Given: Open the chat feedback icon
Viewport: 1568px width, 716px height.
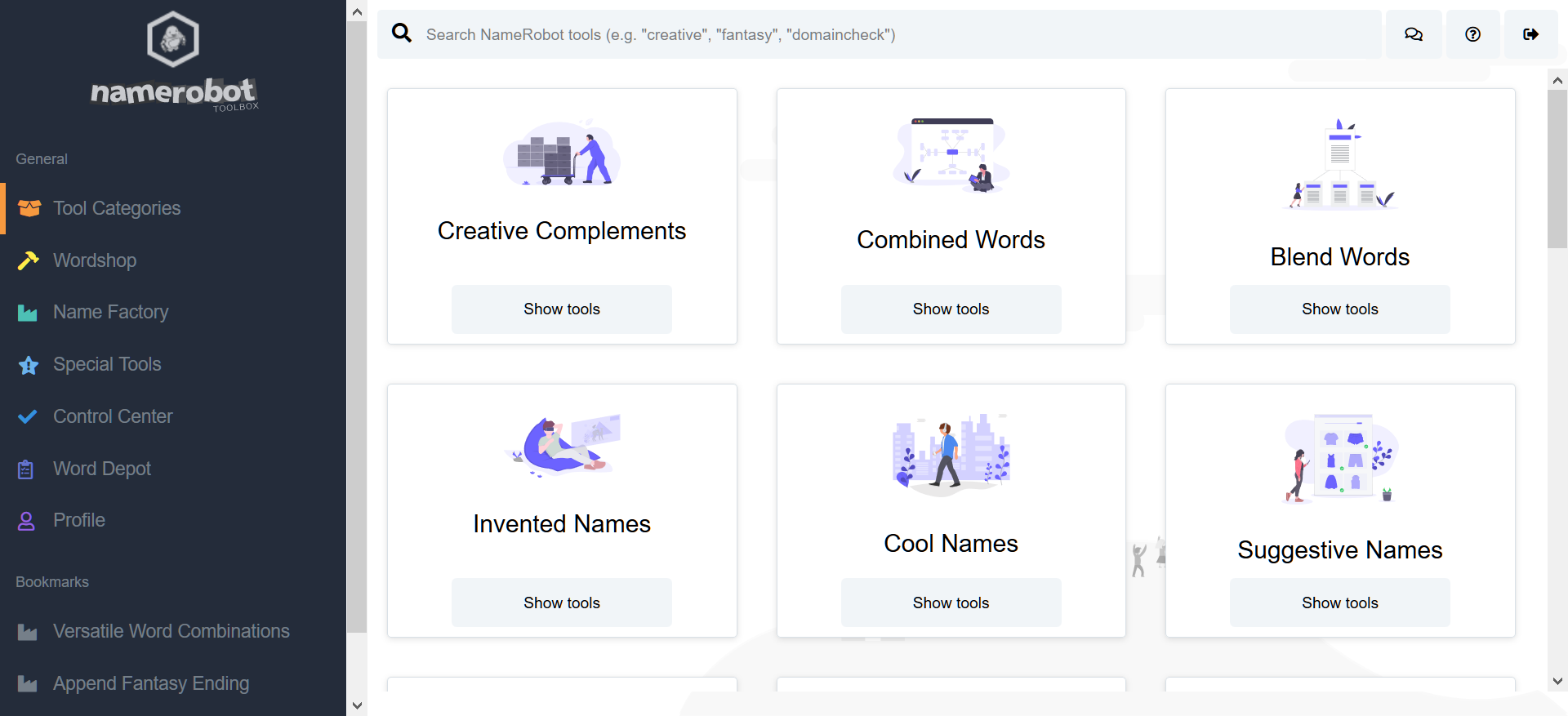Looking at the screenshot, I should [x=1414, y=34].
